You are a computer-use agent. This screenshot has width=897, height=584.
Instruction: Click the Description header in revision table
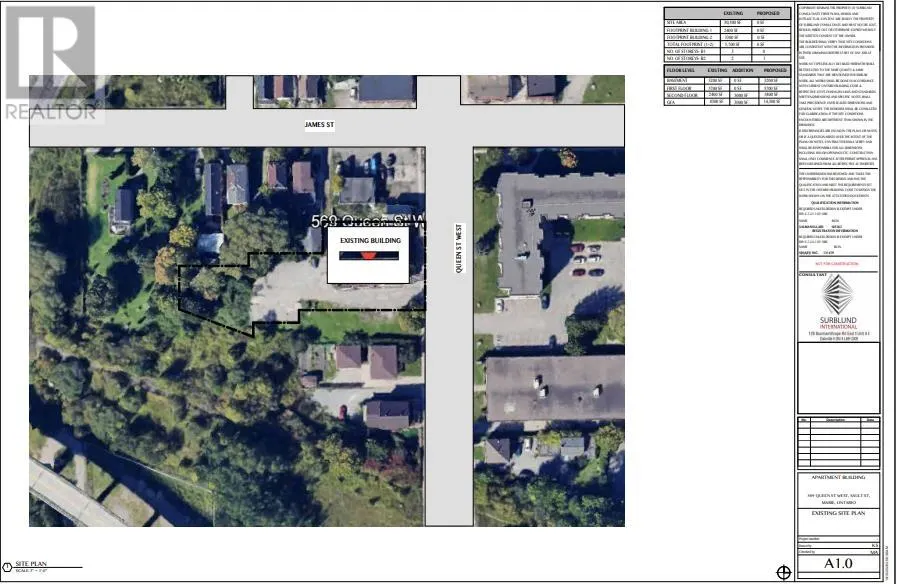835,420
